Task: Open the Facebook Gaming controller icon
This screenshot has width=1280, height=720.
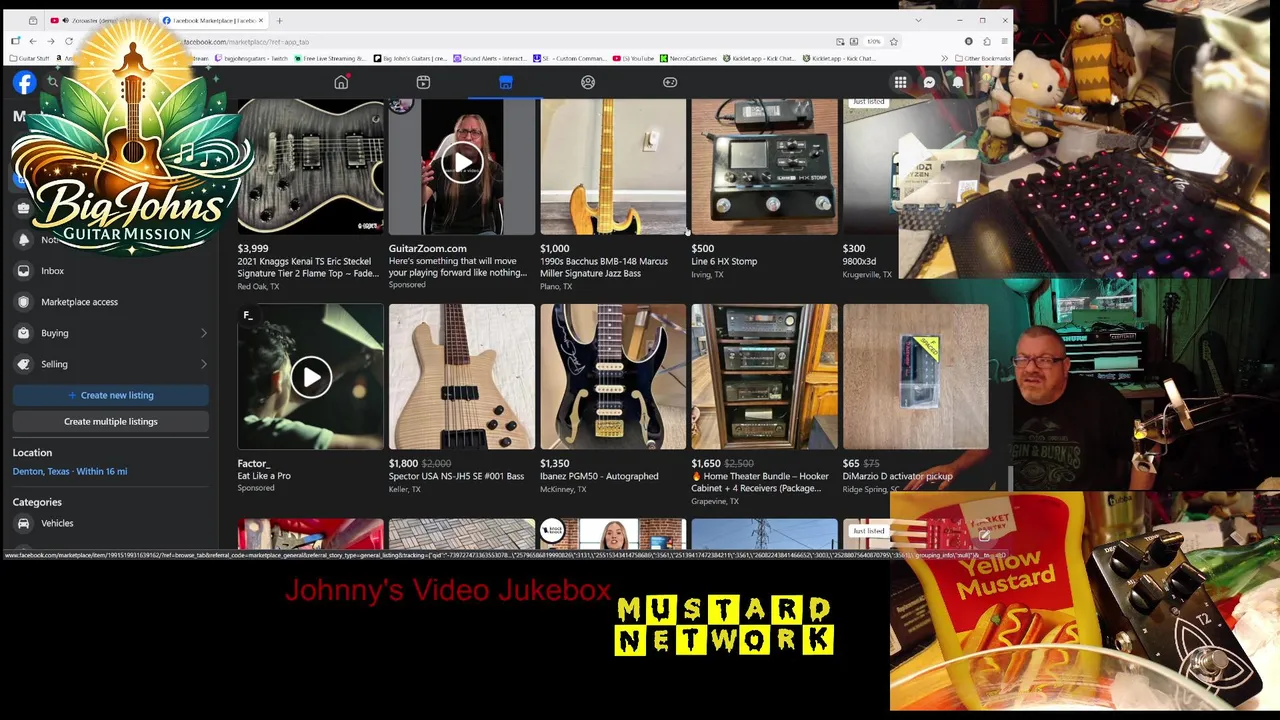Action: point(670,82)
